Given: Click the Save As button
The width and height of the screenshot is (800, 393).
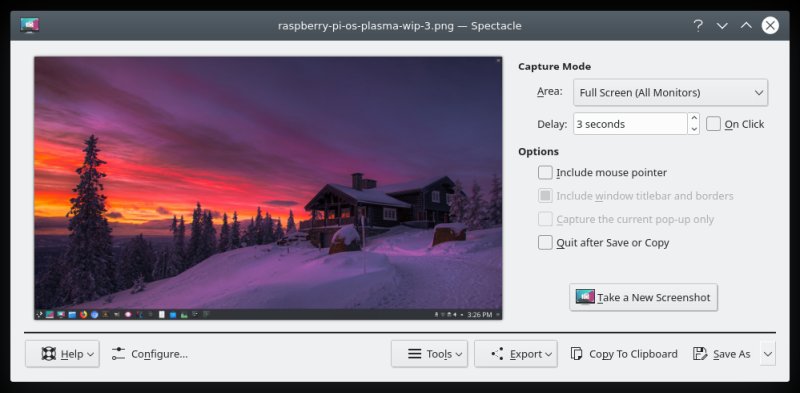Looking at the screenshot, I should [722, 354].
